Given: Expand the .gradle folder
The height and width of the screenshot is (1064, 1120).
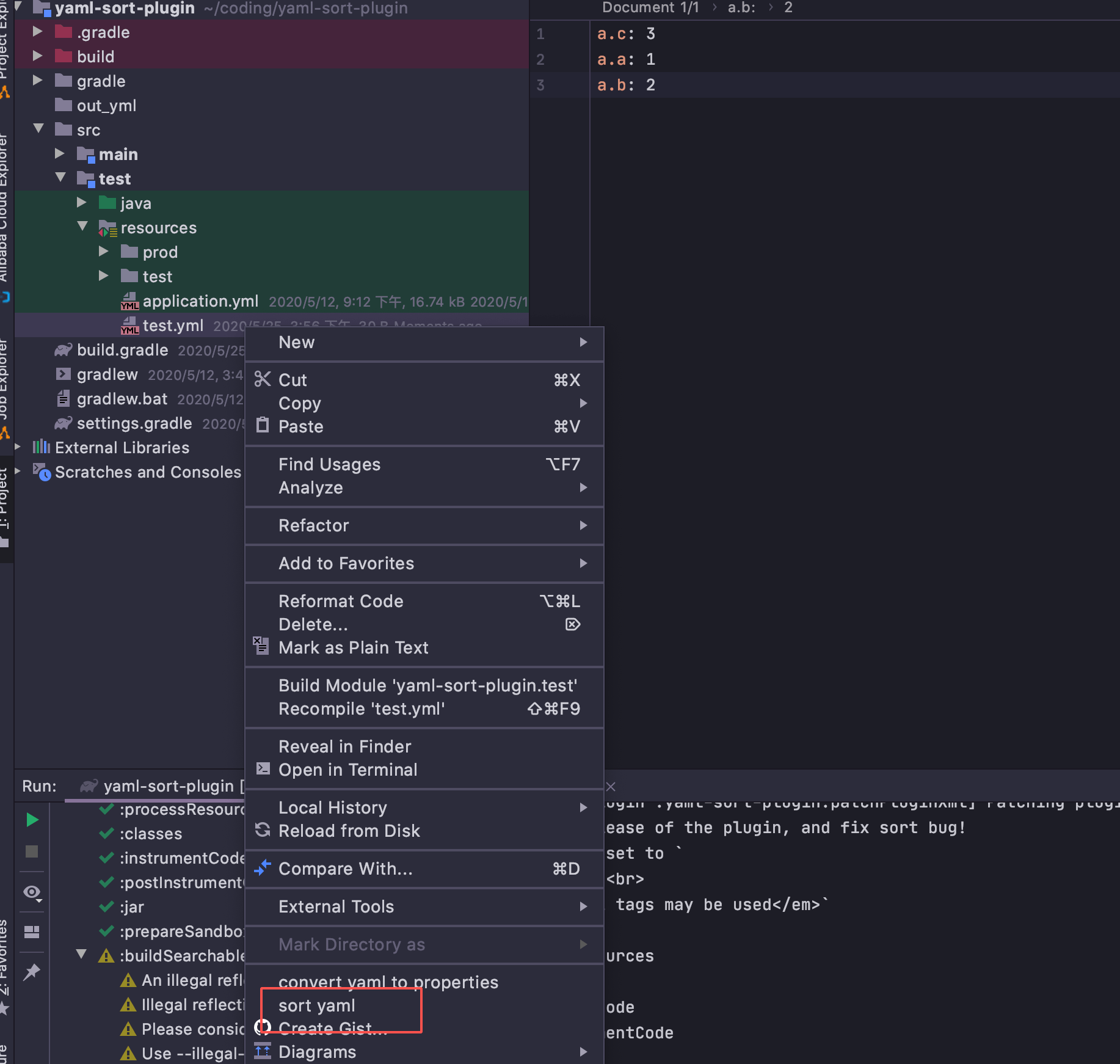Looking at the screenshot, I should tap(38, 32).
